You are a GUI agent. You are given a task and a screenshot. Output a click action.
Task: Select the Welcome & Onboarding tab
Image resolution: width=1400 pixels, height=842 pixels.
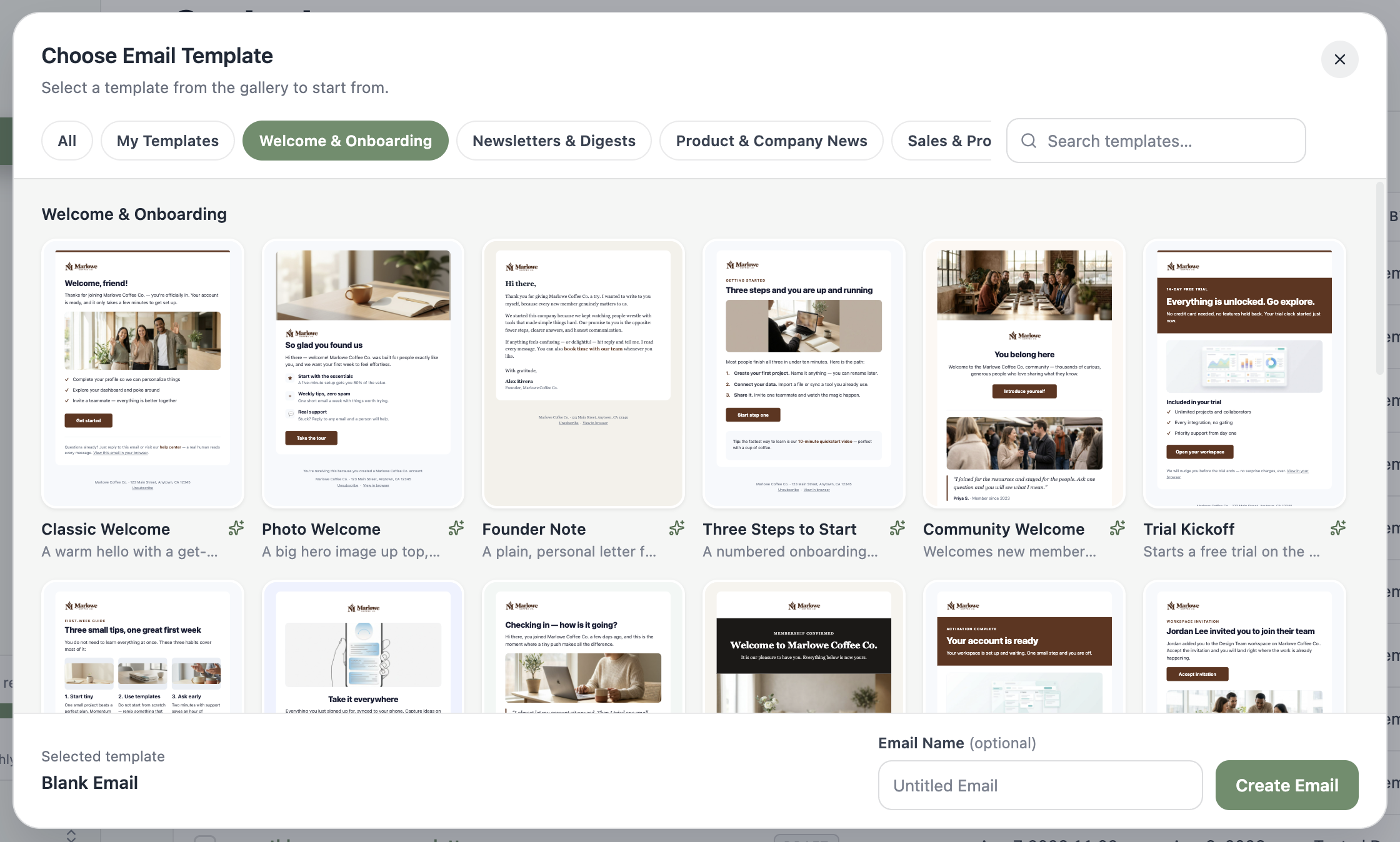tap(346, 141)
